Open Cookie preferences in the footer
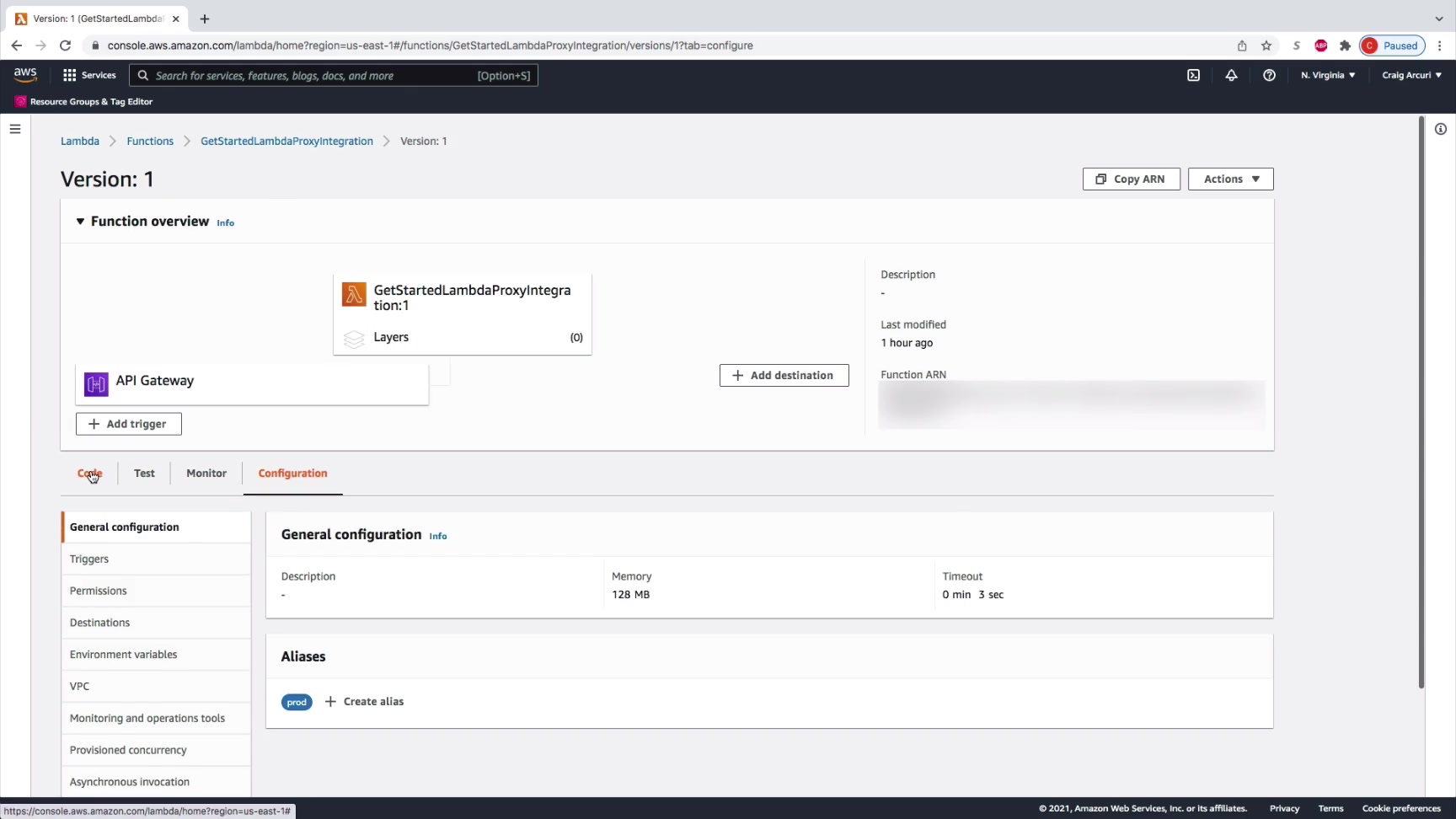 click(1401, 808)
